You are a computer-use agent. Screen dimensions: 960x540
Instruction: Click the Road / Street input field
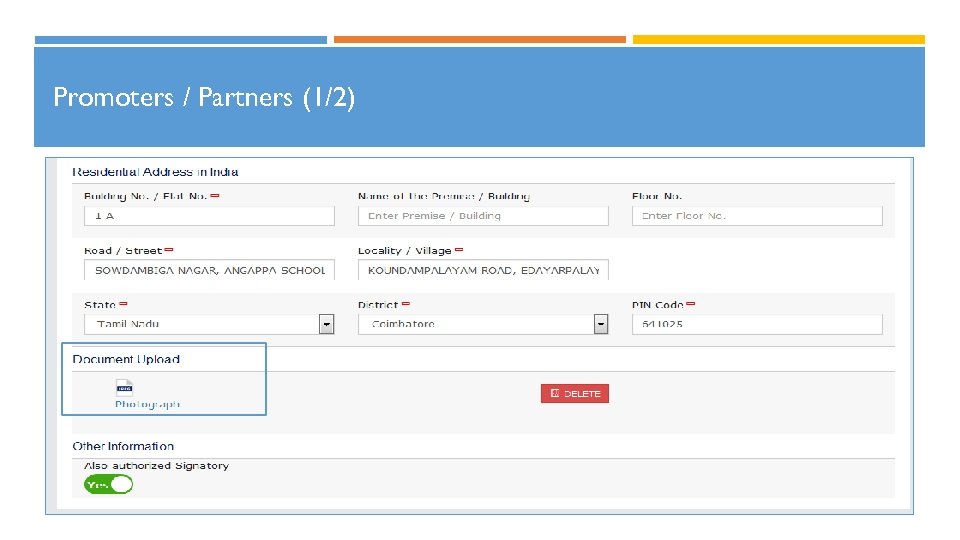[x=209, y=270]
